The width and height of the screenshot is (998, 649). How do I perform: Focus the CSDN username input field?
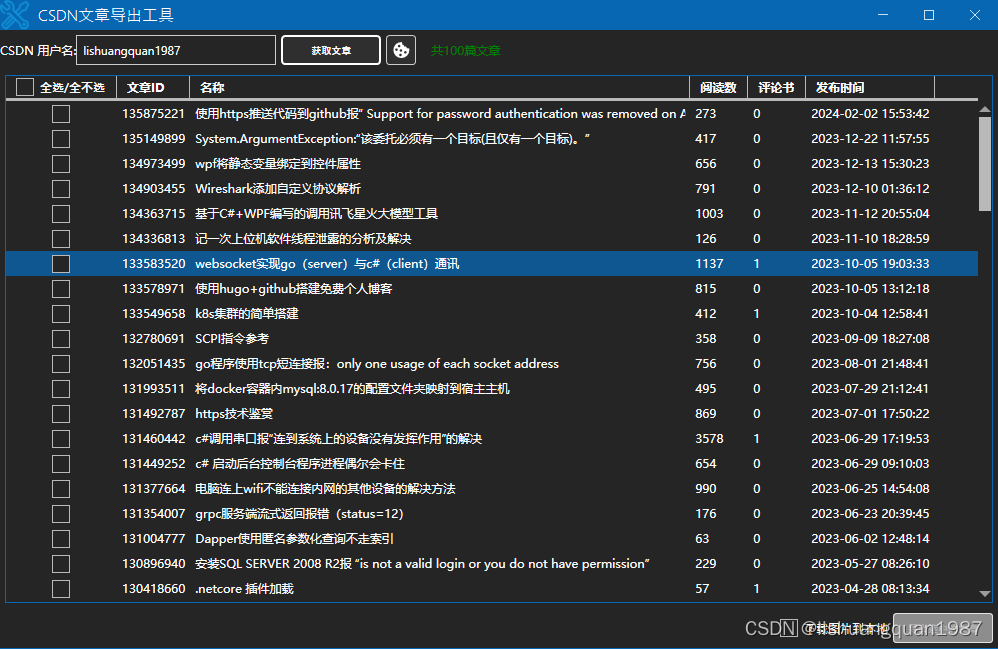[x=176, y=50]
